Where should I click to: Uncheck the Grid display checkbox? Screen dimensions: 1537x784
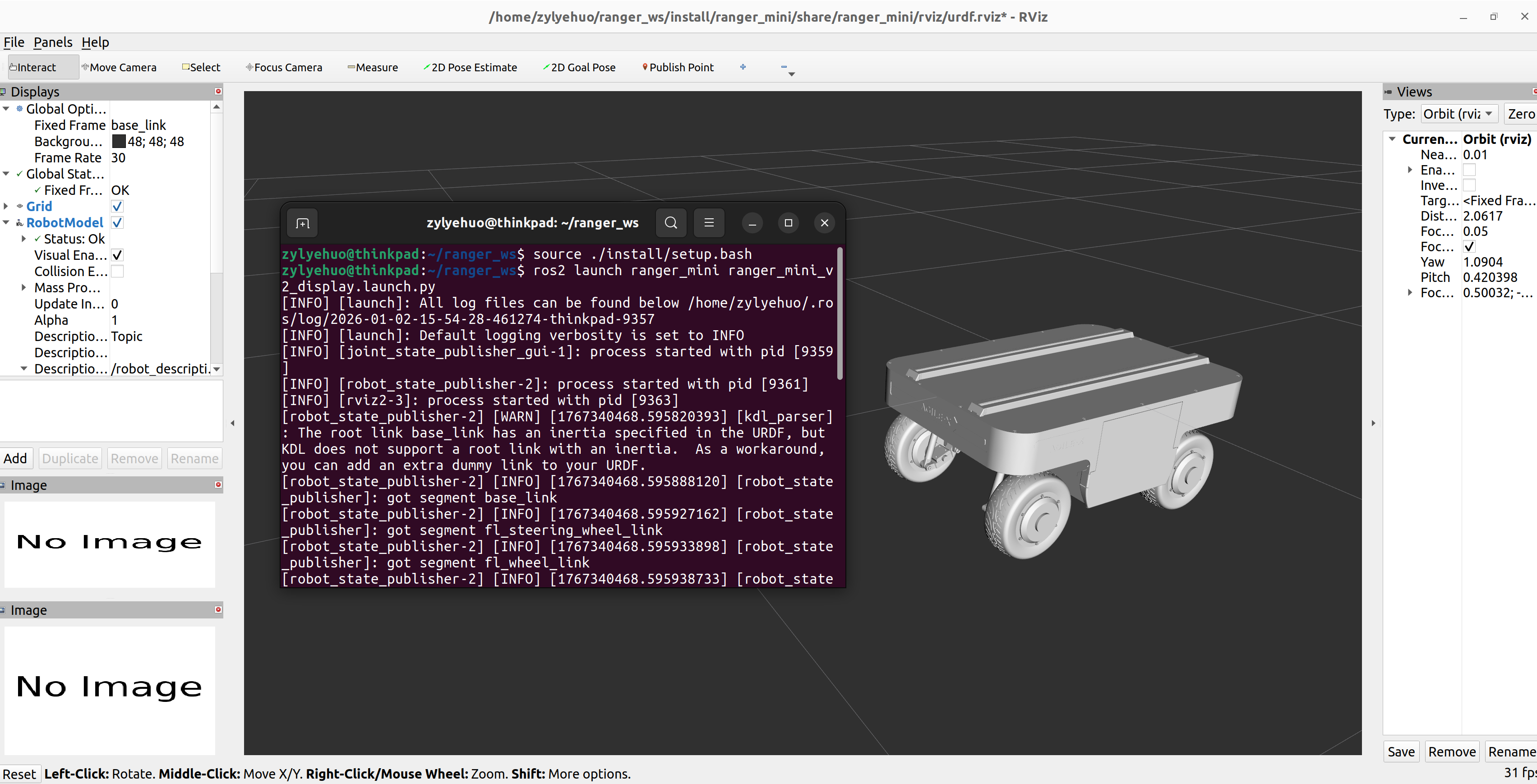click(x=118, y=207)
